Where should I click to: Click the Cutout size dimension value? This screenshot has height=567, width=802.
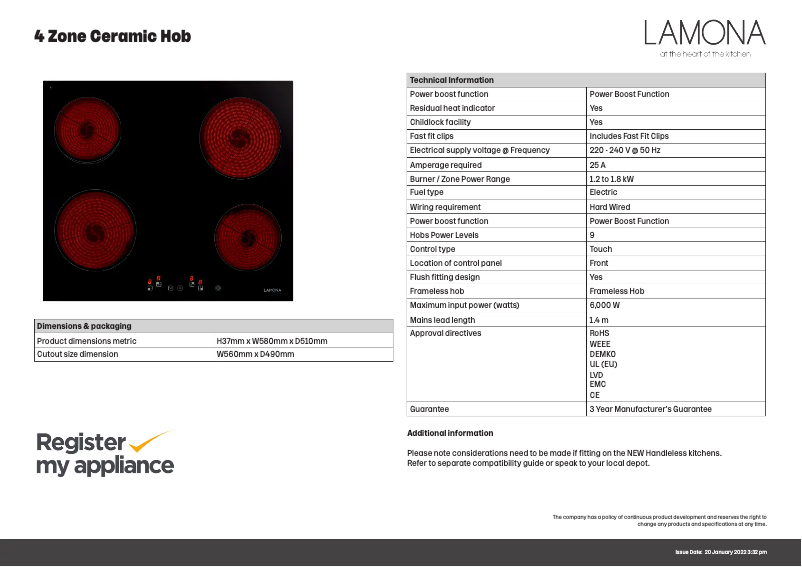point(255,354)
